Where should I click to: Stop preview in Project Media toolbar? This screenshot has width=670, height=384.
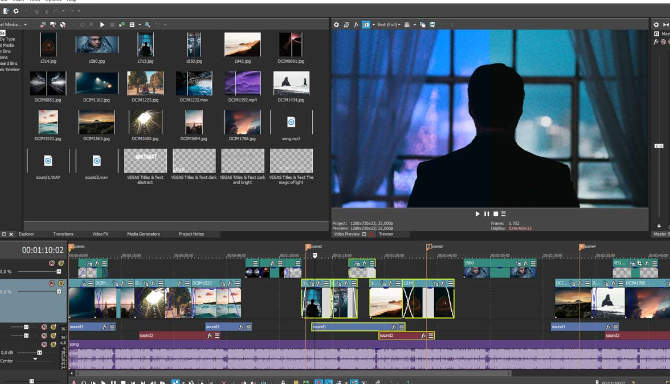[112, 25]
